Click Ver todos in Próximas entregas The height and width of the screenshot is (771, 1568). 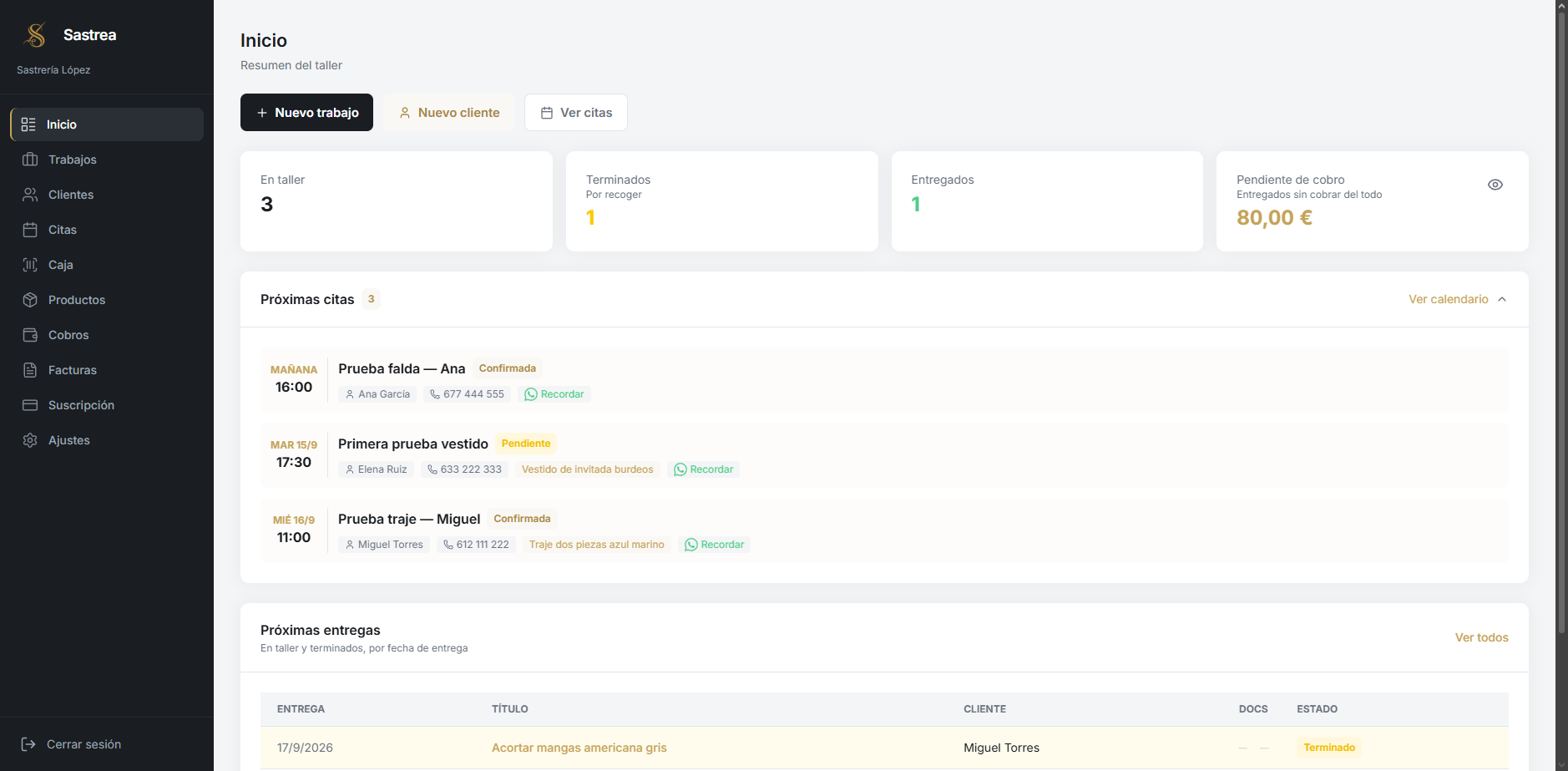coord(1481,637)
